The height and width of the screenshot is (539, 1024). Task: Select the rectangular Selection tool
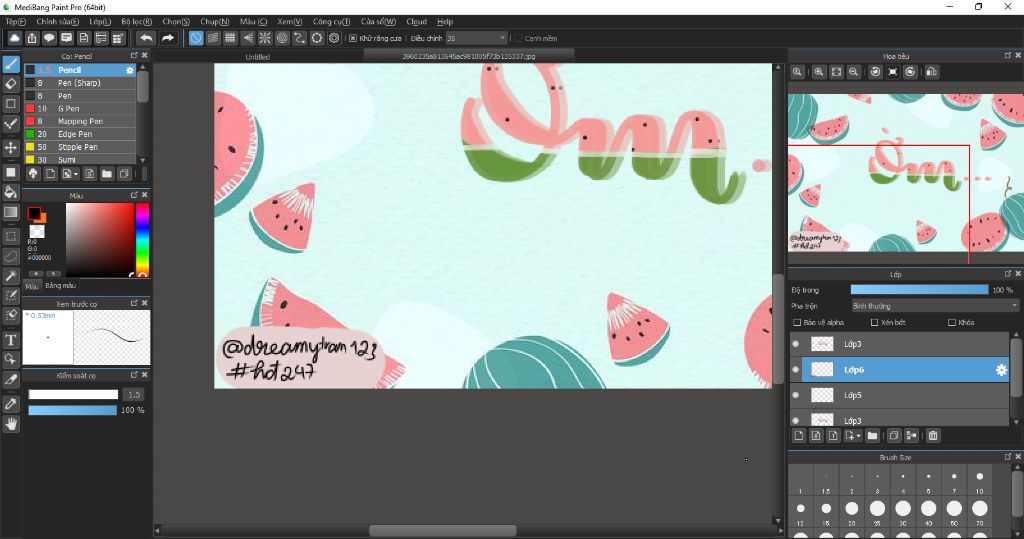point(10,236)
